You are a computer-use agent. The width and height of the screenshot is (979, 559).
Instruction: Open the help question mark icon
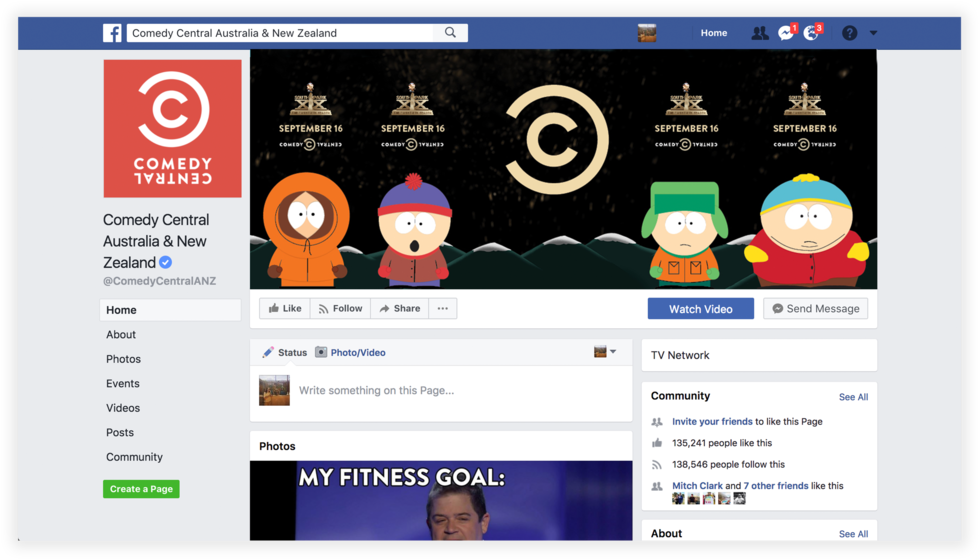[x=849, y=33]
